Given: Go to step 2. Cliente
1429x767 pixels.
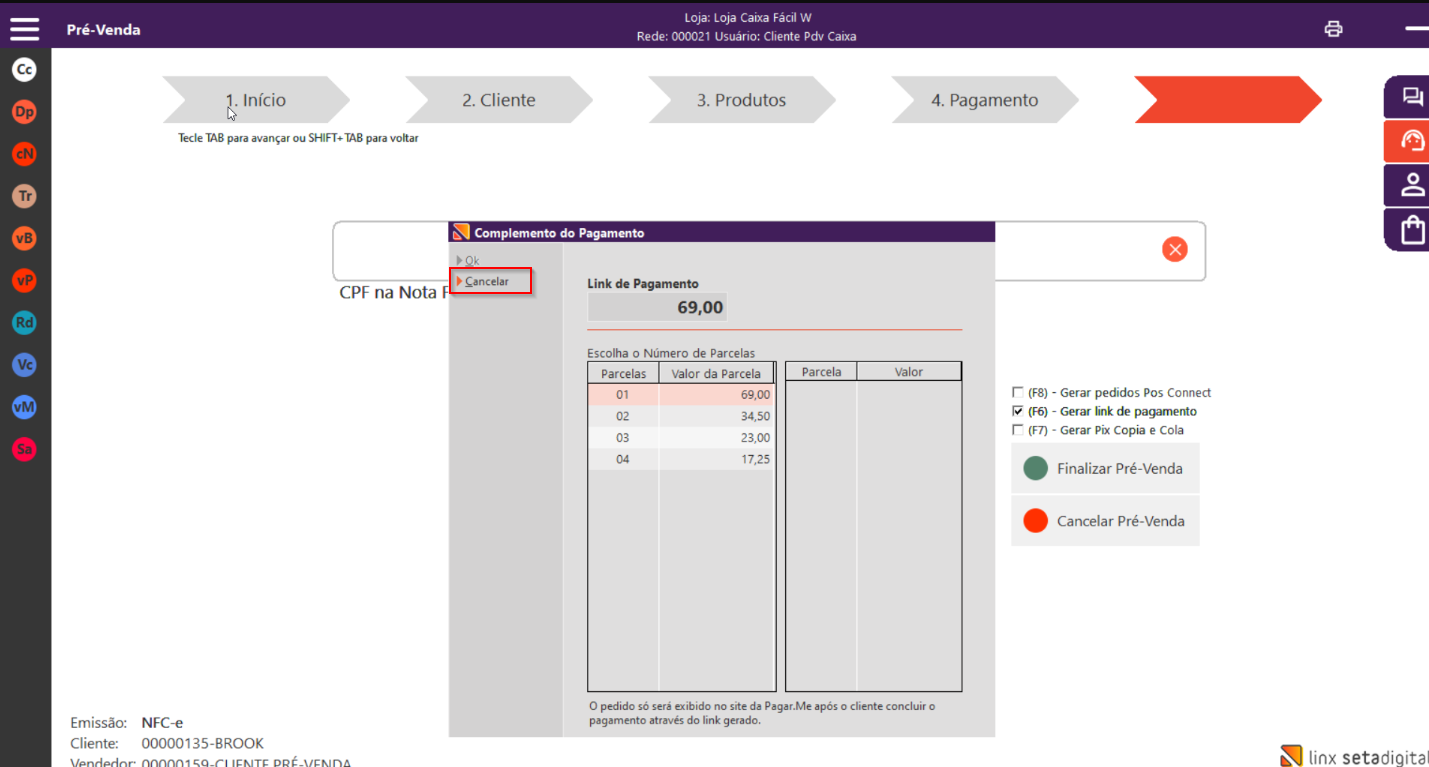Looking at the screenshot, I should click(x=499, y=100).
